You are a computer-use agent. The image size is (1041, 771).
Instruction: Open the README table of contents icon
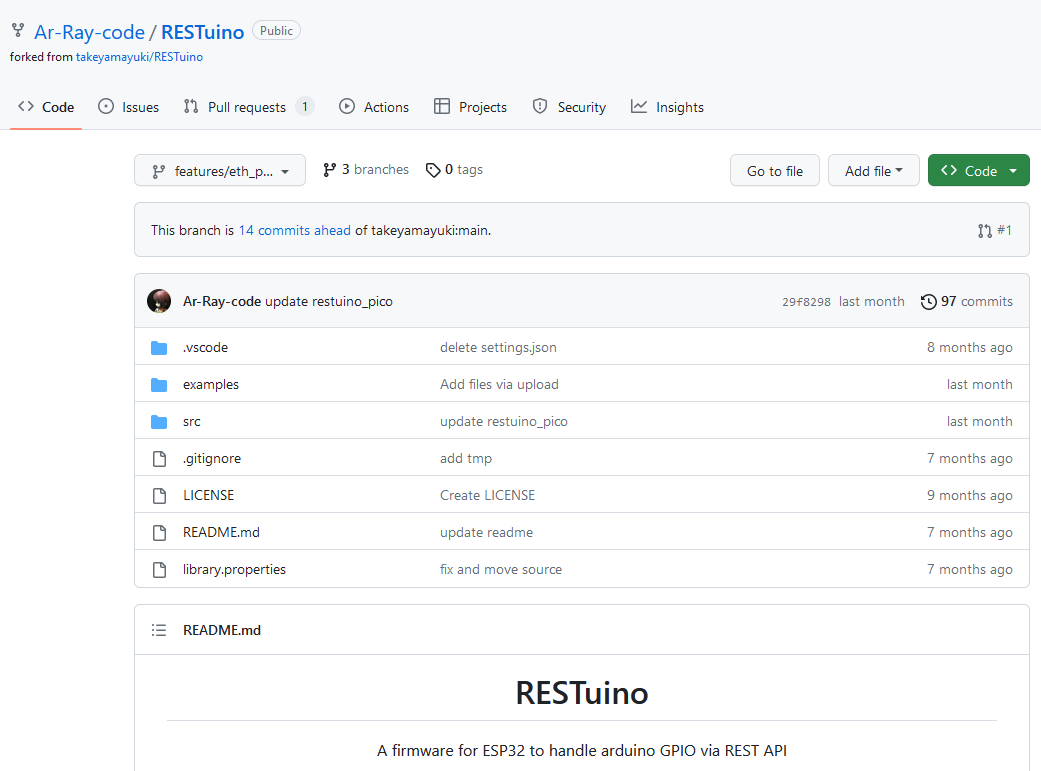[x=159, y=630]
